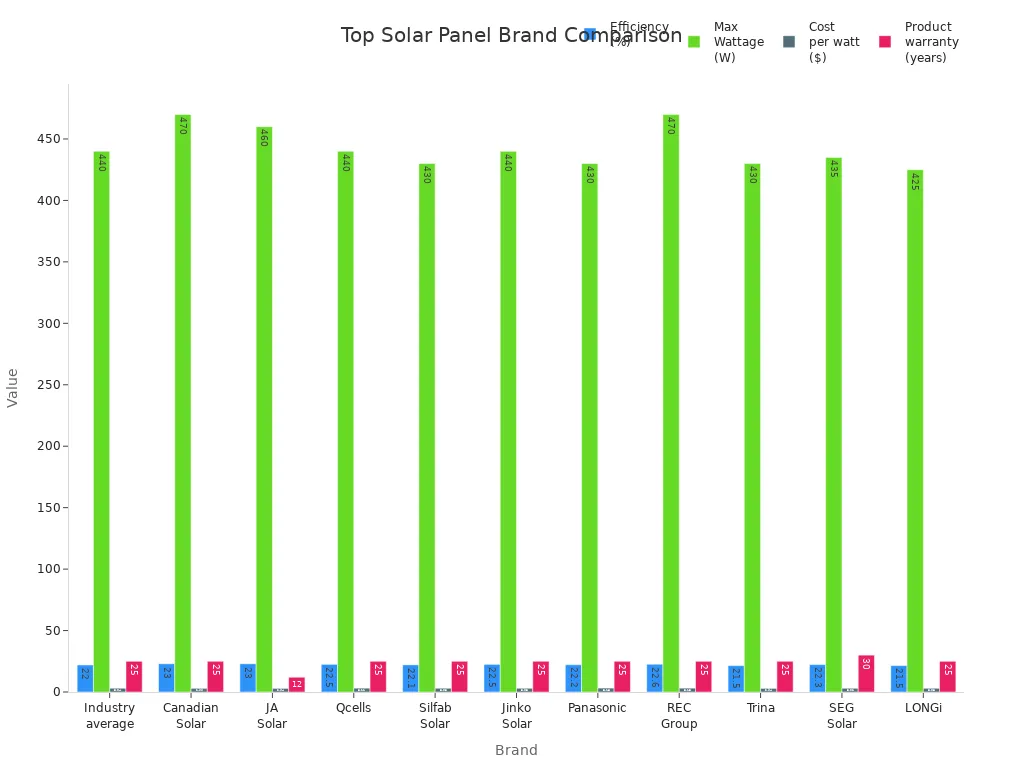The image size is (1024, 768).
Task: Click the "Brand" x-axis title
Action: tap(516, 750)
